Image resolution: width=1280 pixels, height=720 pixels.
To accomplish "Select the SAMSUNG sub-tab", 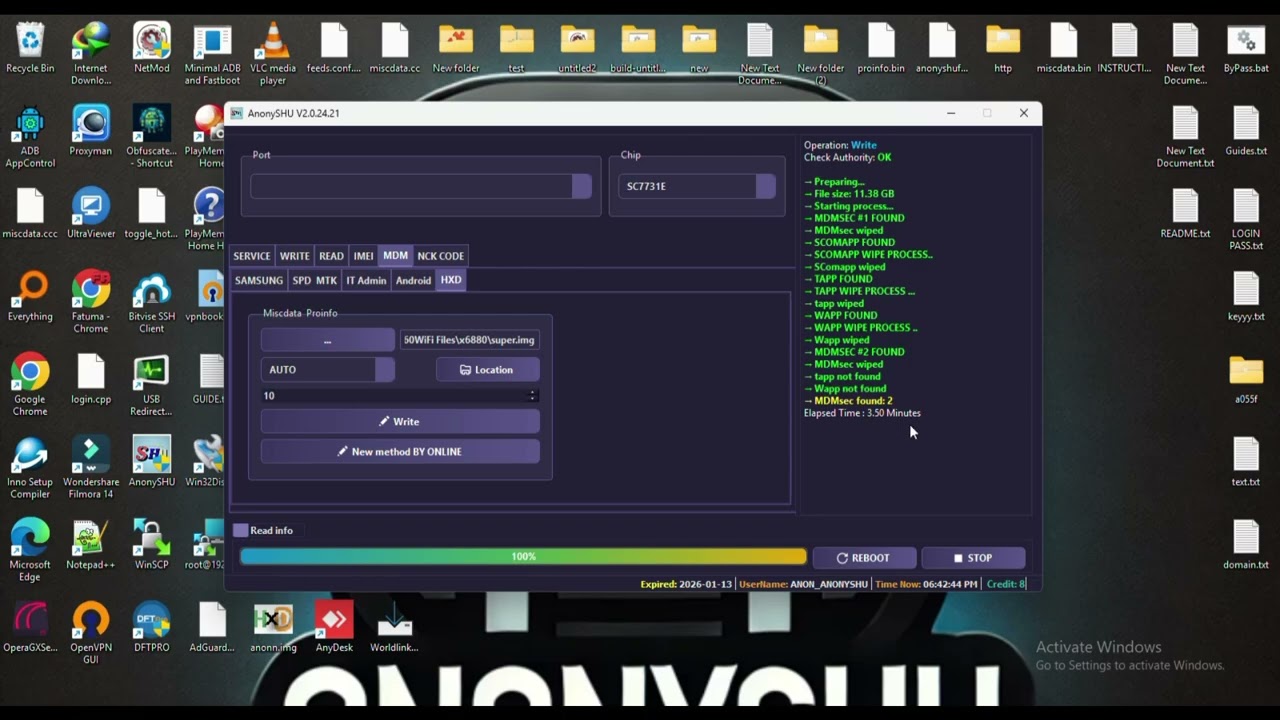I will coord(259,281).
